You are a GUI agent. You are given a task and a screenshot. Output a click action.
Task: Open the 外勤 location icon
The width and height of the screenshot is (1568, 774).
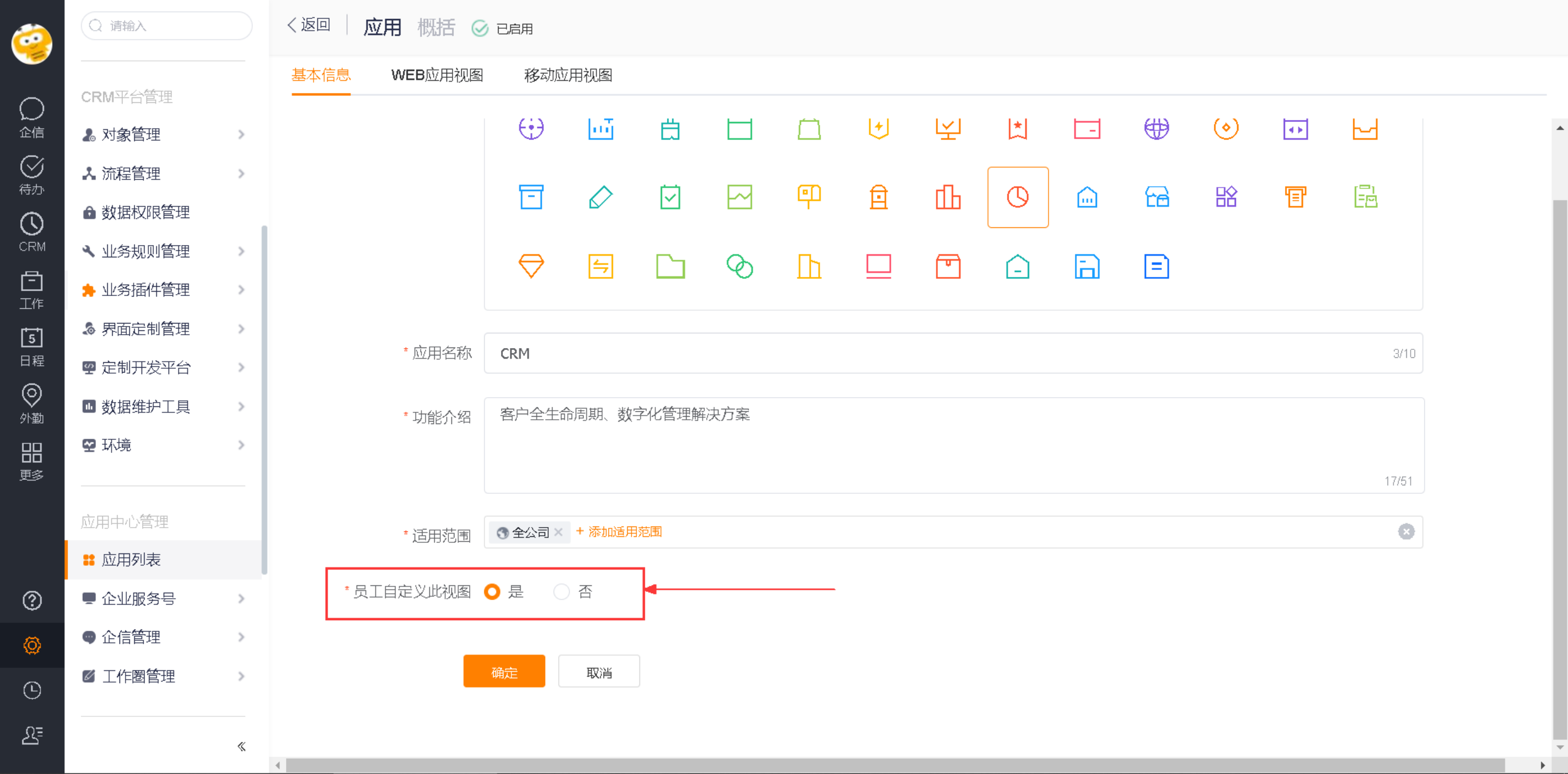coord(32,403)
